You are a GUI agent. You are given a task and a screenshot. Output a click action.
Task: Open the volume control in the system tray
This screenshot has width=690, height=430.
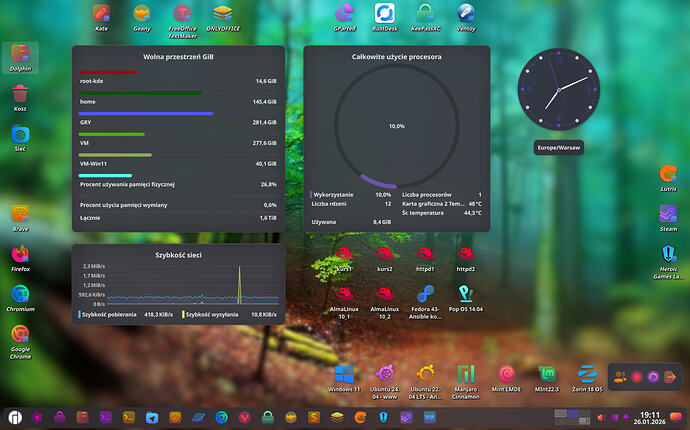(x=600, y=416)
